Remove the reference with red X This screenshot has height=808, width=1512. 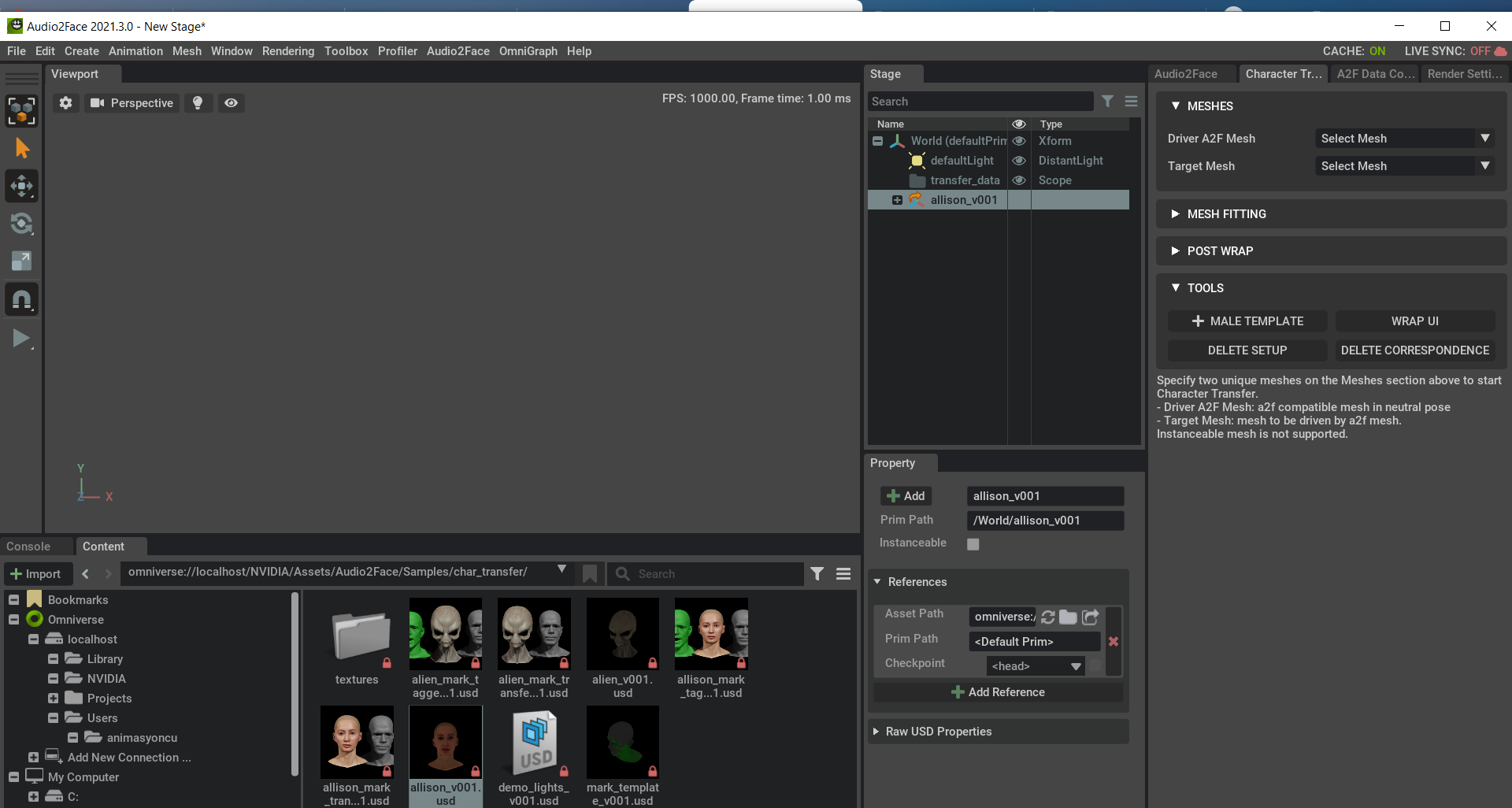pyautogui.click(x=1114, y=642)
